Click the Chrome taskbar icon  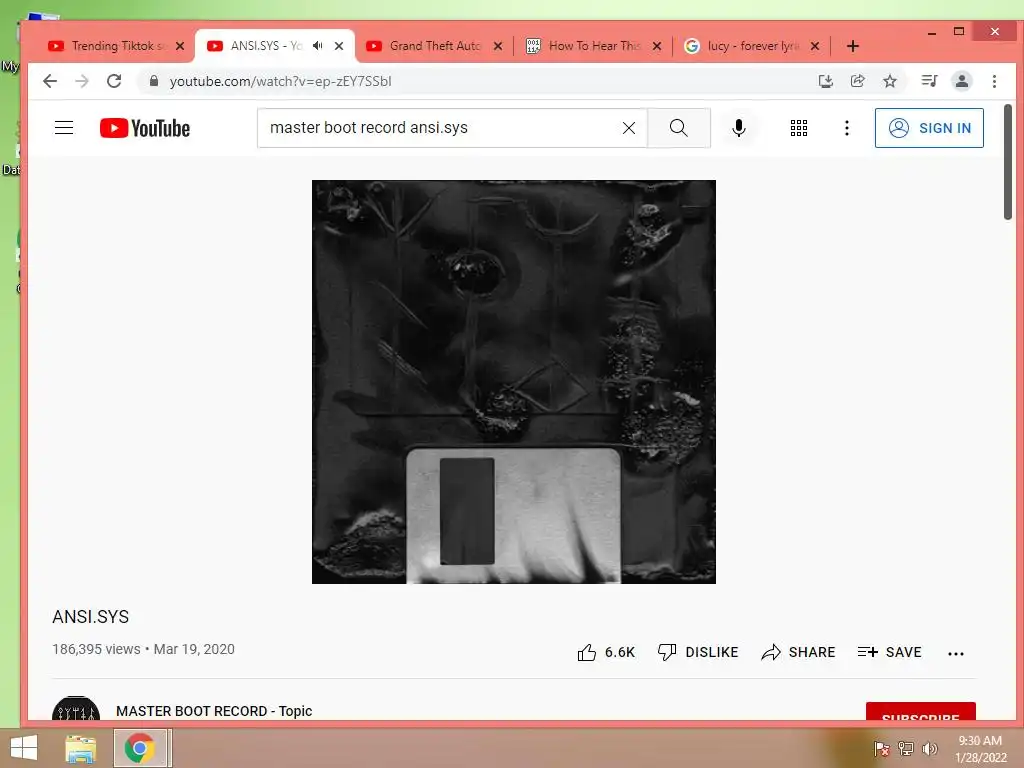[140, 748]
